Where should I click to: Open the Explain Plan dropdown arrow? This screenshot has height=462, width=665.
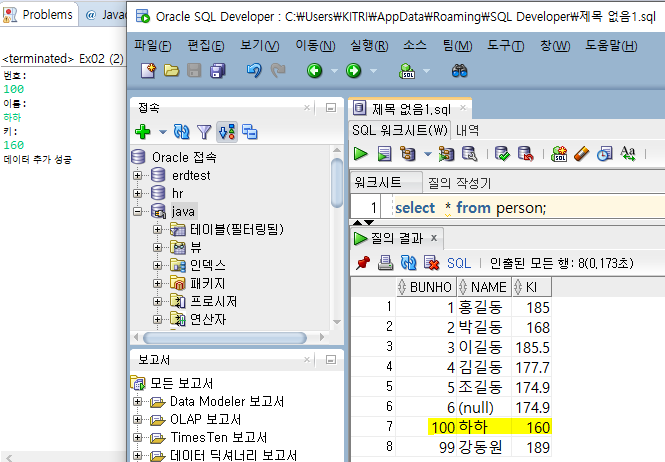point(428,154)
